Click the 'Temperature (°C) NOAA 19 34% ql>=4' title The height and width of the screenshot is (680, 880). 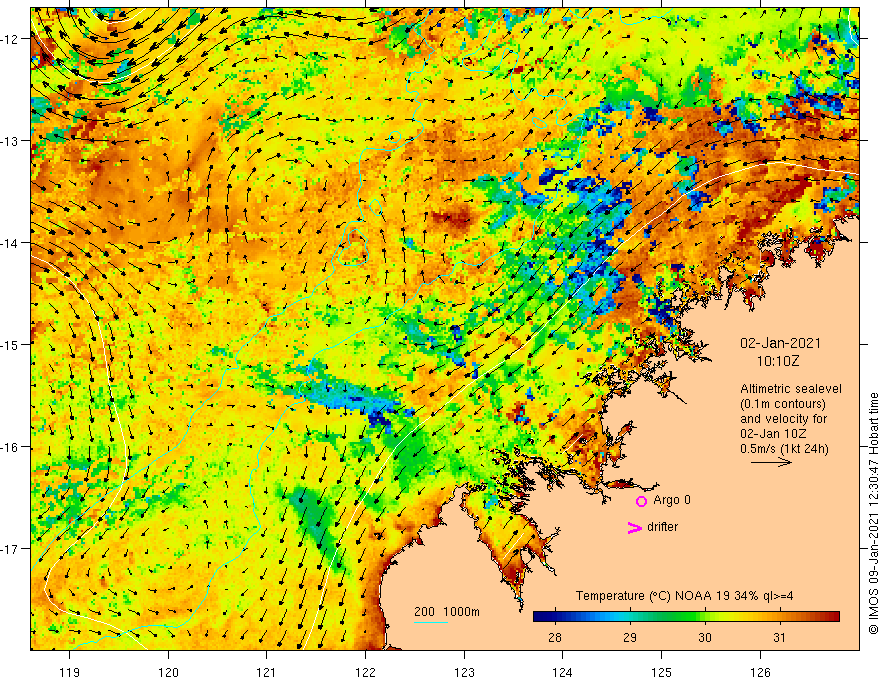pyautogui.click(x=684, y=596)
